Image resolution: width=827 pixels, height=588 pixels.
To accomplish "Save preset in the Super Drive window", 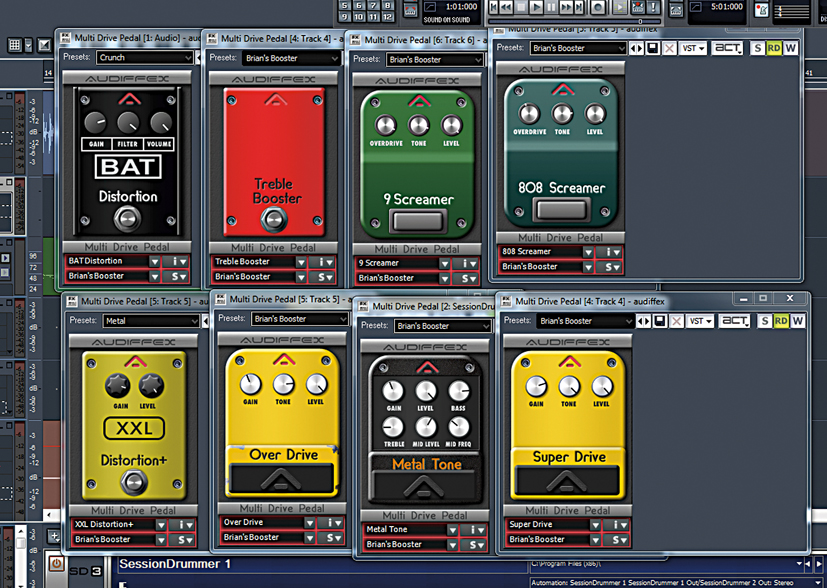I will pyautogui.click(x=660, y=321).
